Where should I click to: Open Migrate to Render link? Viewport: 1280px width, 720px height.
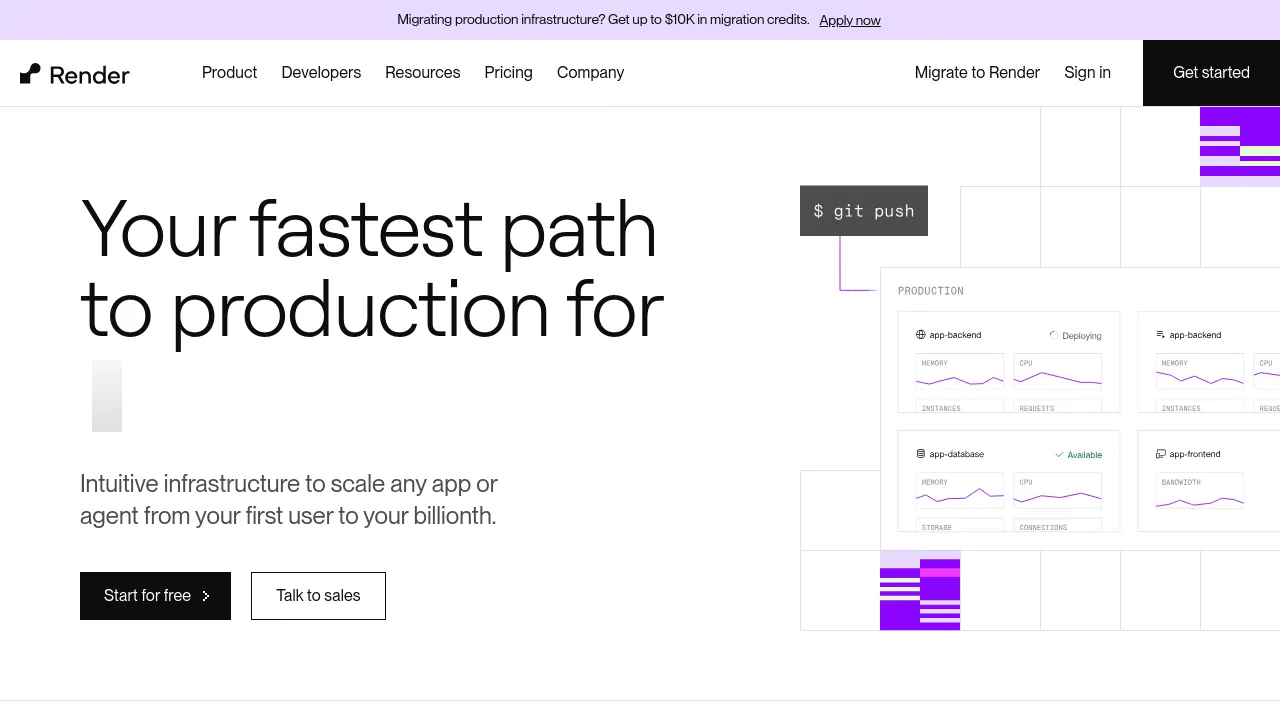[x=977, y=73]
